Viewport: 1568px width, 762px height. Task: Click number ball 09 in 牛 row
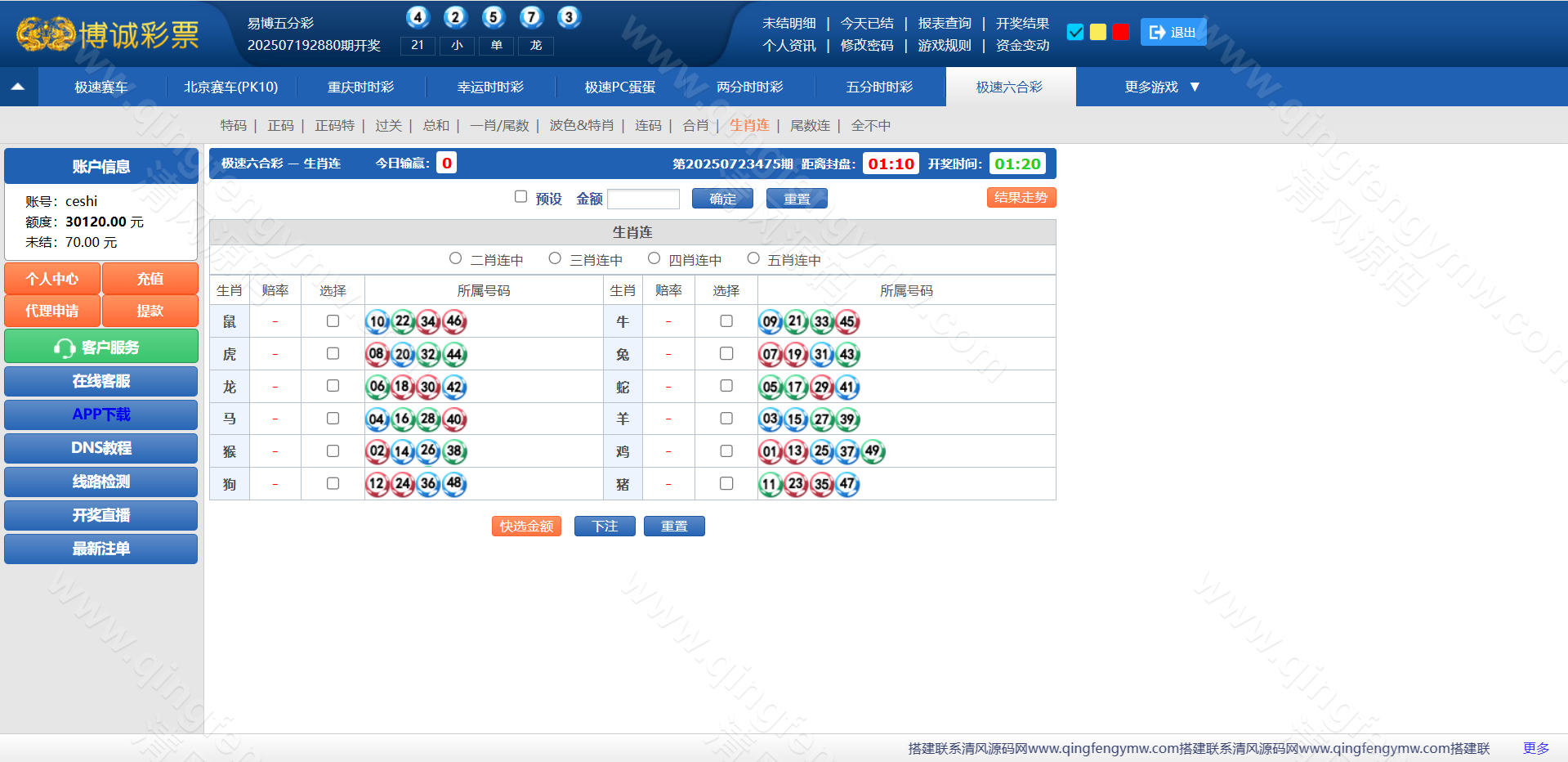[x=771, y=322]
